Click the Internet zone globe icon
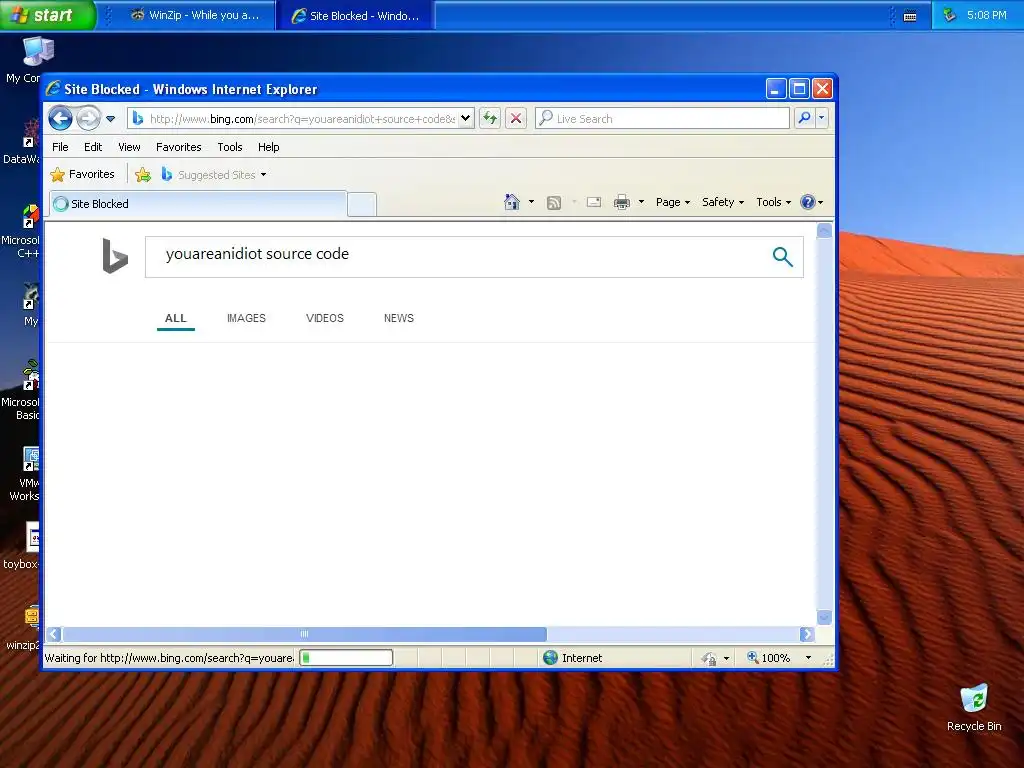The height and width of the screenshot is (768, 1024). 551,658
